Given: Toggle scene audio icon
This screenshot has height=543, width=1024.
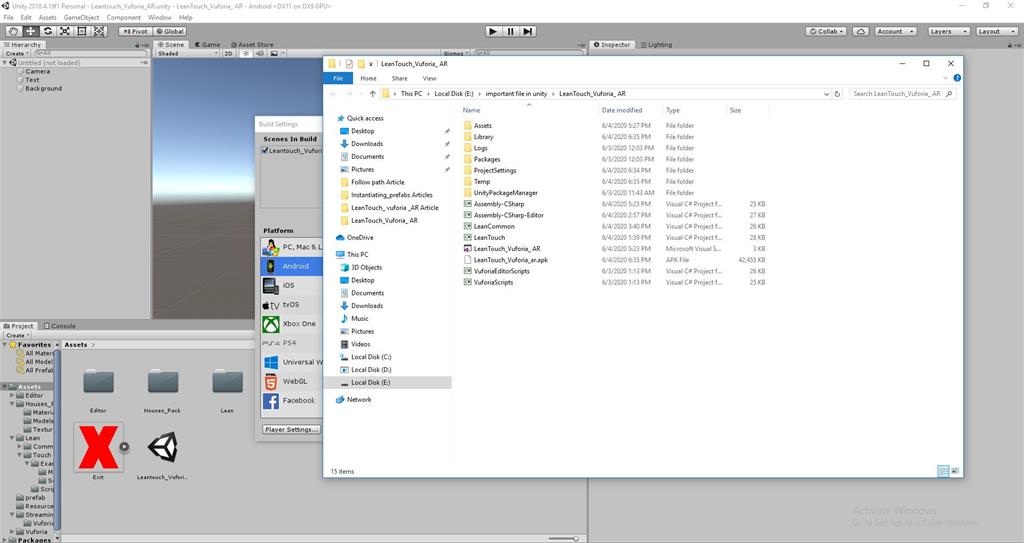Looking at the screenshot, I should click(260, 54).
